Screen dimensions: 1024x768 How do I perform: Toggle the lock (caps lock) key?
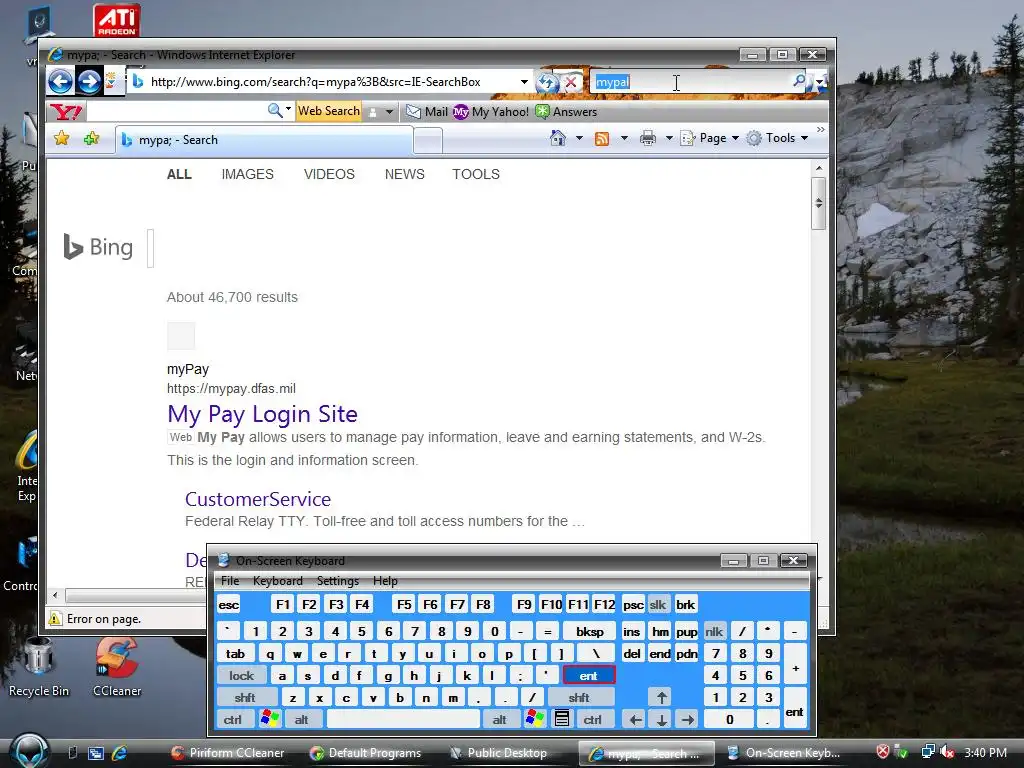pos(241,675)
